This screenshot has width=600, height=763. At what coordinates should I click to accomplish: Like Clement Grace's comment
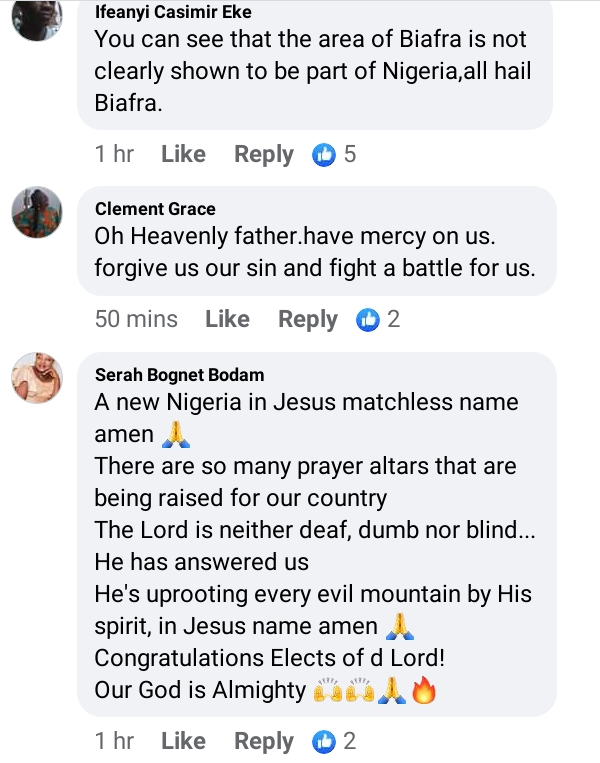(227, 320)
